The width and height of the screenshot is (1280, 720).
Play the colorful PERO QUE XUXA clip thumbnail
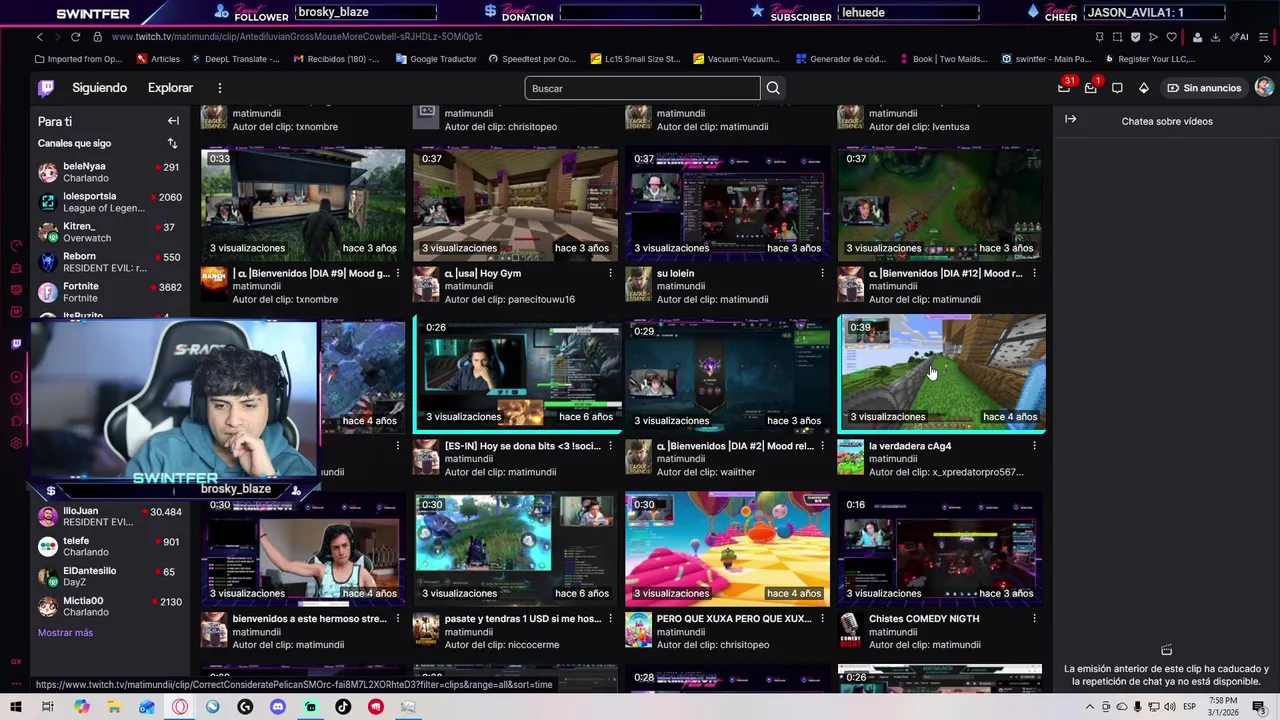coord(727,549)
